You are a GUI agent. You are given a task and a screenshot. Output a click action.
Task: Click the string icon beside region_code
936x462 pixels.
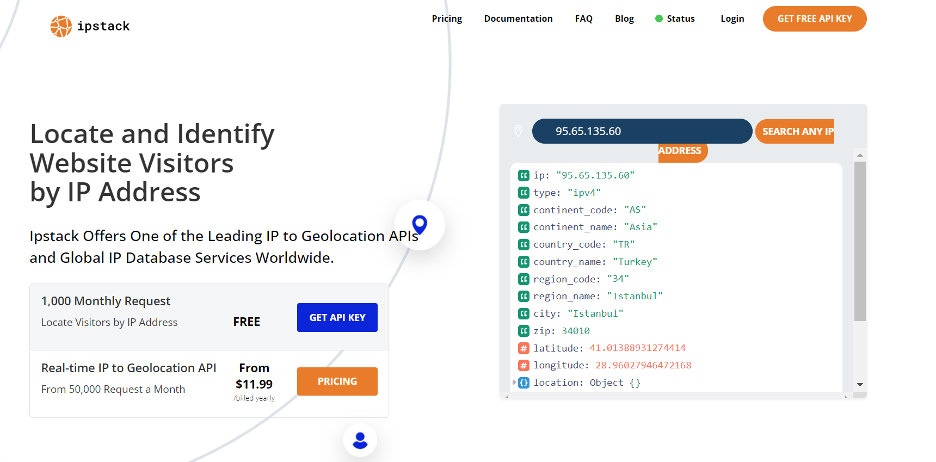coord(524,279)
